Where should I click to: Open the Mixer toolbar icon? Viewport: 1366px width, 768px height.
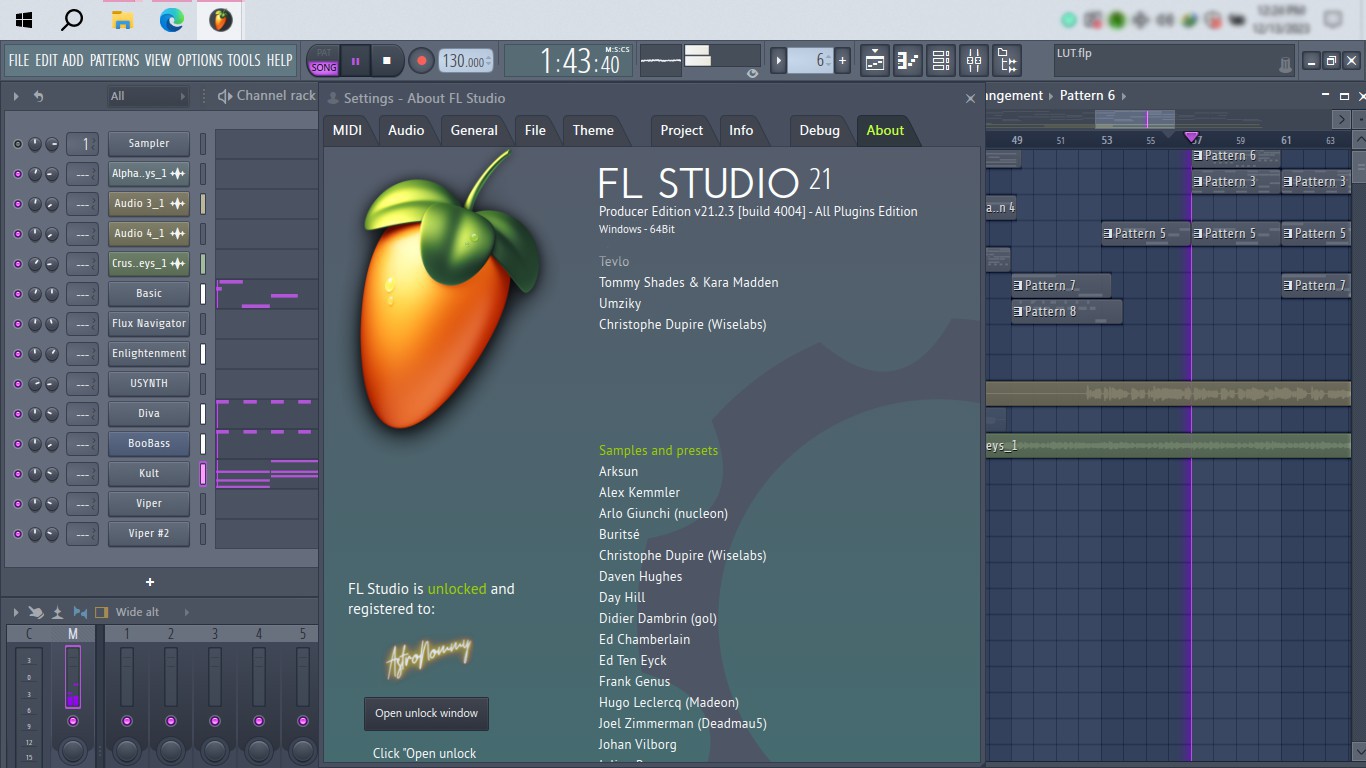pyautogui.click(x=974, y=61)
